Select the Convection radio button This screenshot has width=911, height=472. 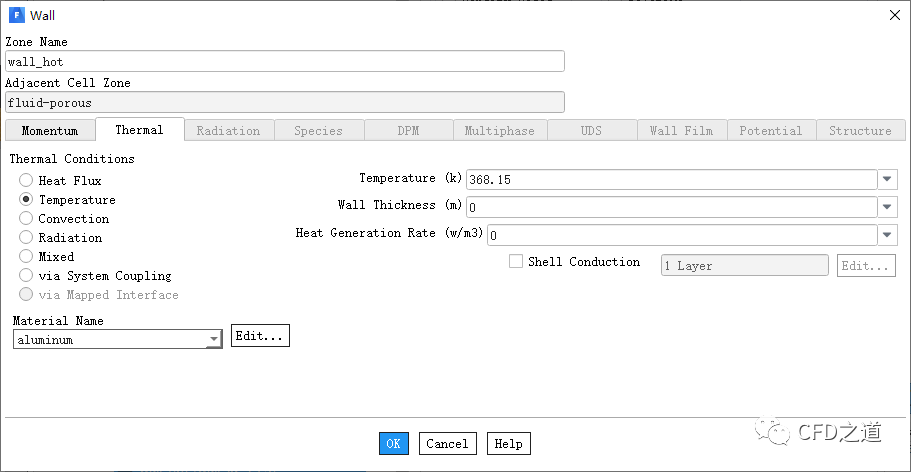click(26, 219)
